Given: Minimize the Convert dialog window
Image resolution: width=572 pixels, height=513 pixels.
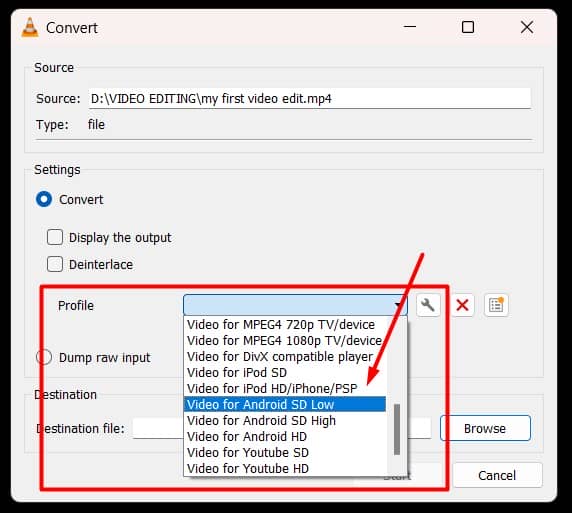Looking at the screenshot, I should click(x=410, y=27).
